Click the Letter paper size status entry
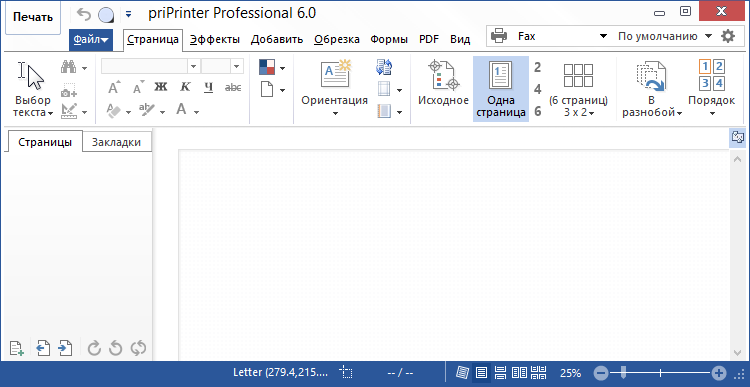The image size is (750, 387). pos(281,373)
